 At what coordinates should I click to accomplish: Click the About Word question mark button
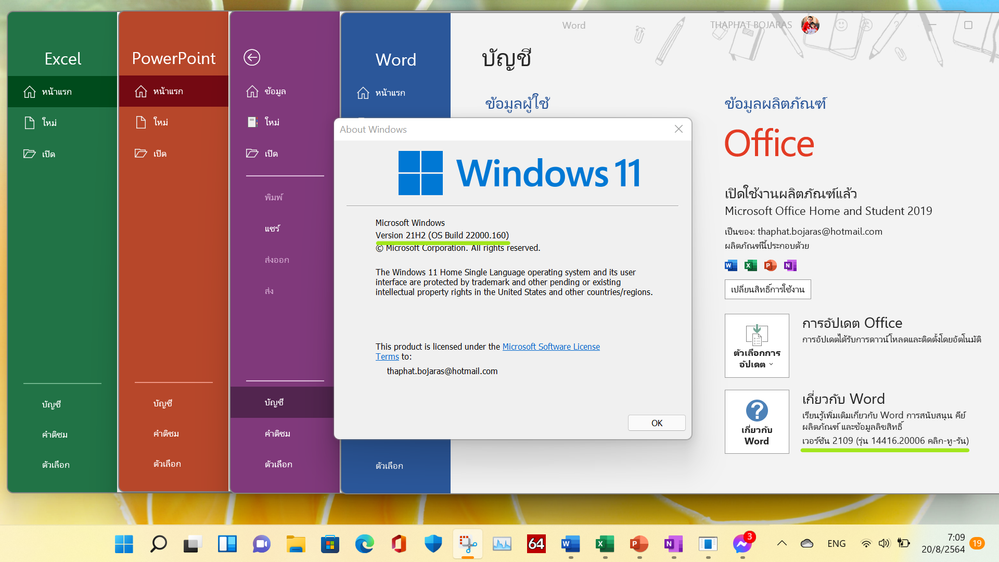coord(756,421)
